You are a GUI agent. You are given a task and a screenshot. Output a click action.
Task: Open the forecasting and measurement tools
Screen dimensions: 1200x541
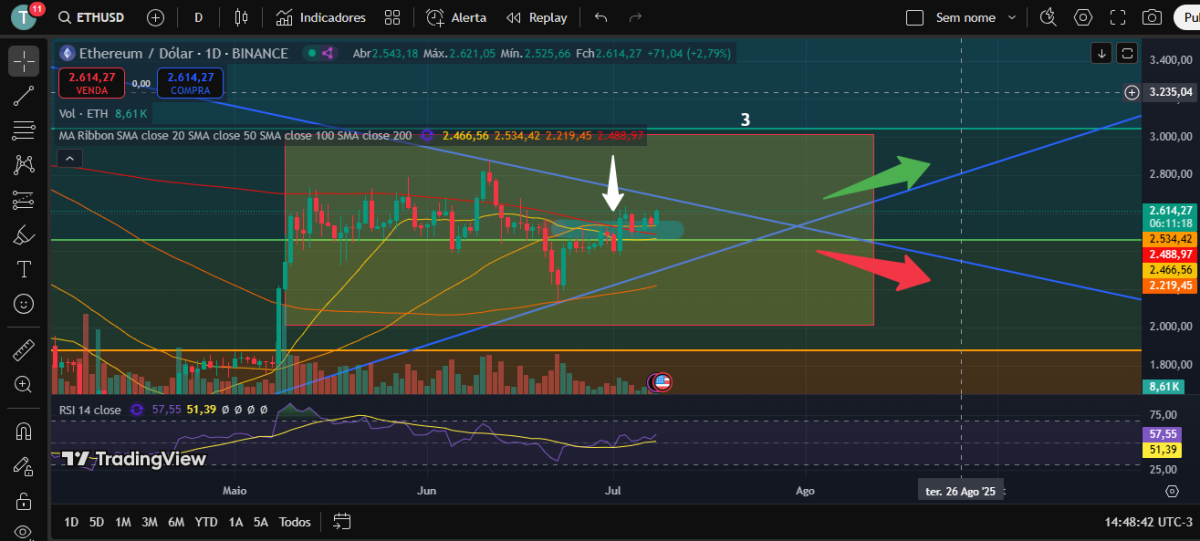click(24, 200)
